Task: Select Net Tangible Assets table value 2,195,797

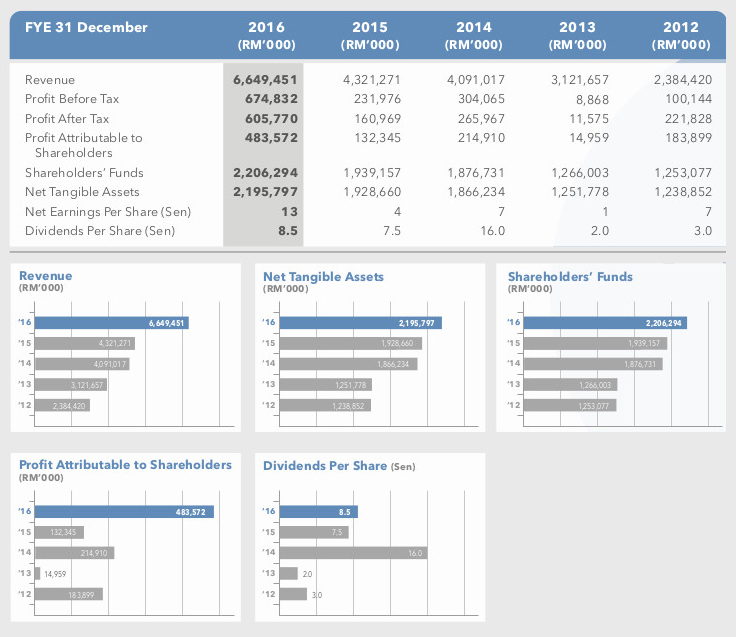Action: pos(265,192)
